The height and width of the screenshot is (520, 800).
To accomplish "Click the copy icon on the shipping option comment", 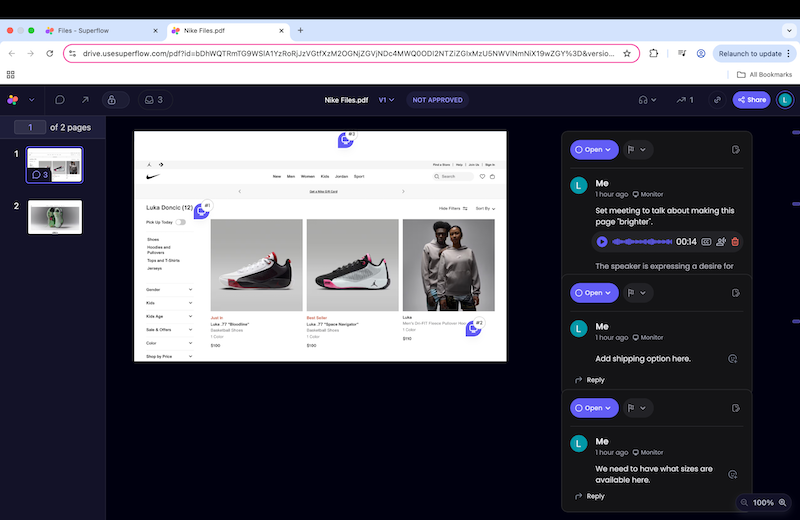I will [736, 293].
